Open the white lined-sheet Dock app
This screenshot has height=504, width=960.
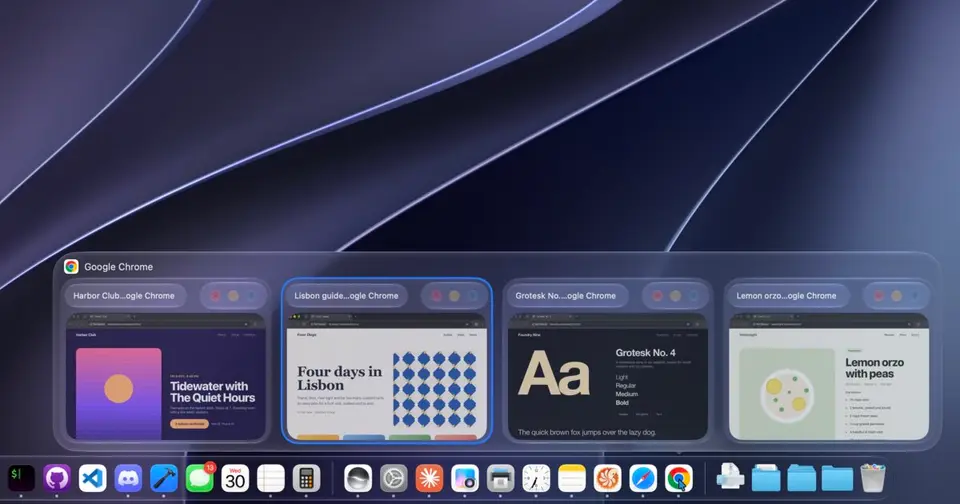point(271,478)
